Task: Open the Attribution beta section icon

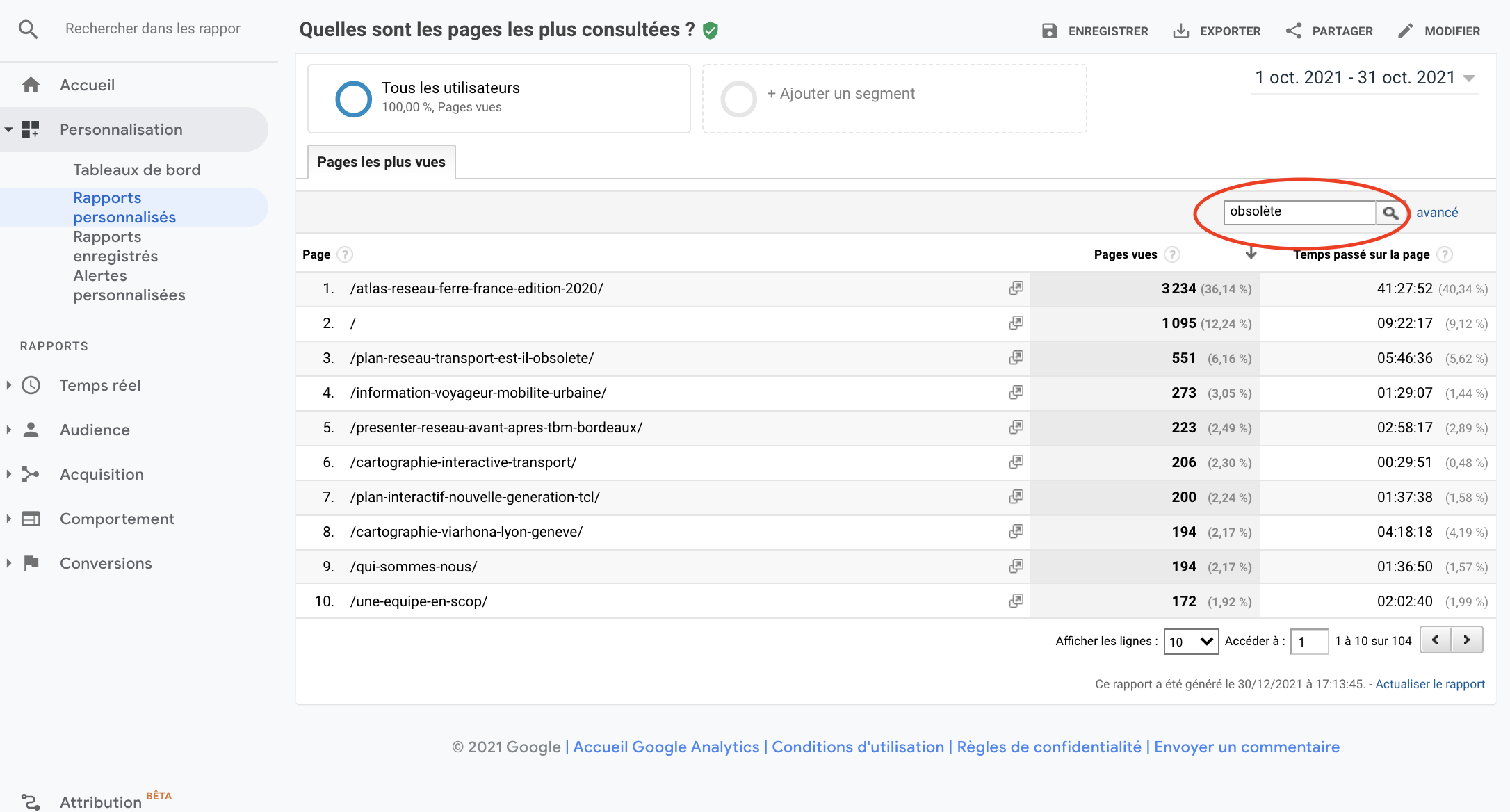Action: [30, 802]
